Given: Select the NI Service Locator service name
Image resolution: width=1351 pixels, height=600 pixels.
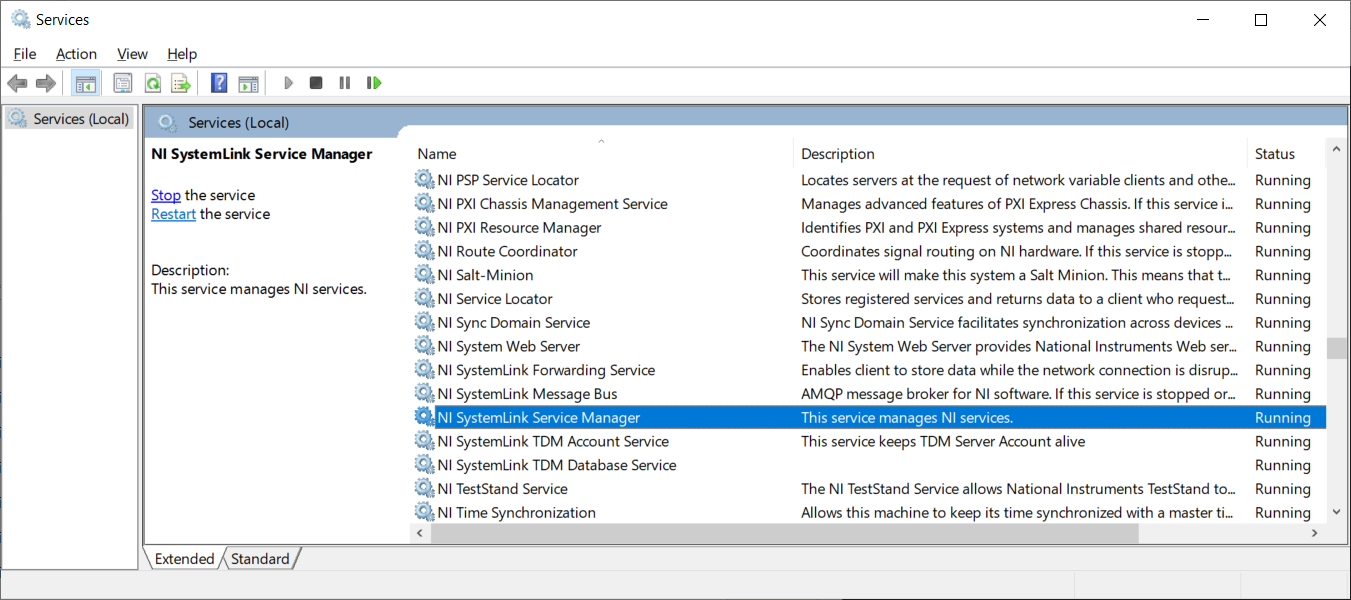Looking at the screenshot, I should point(495,299).
